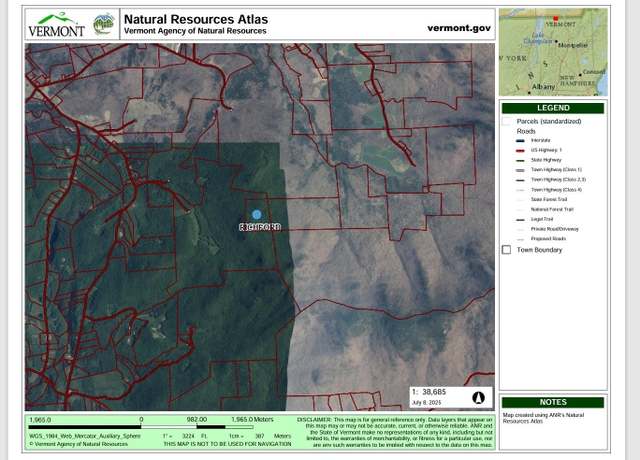This screenshot has height=460, width=640.
Task: Click the 982.00 scale bar label
Action: (x=197, y=420)
